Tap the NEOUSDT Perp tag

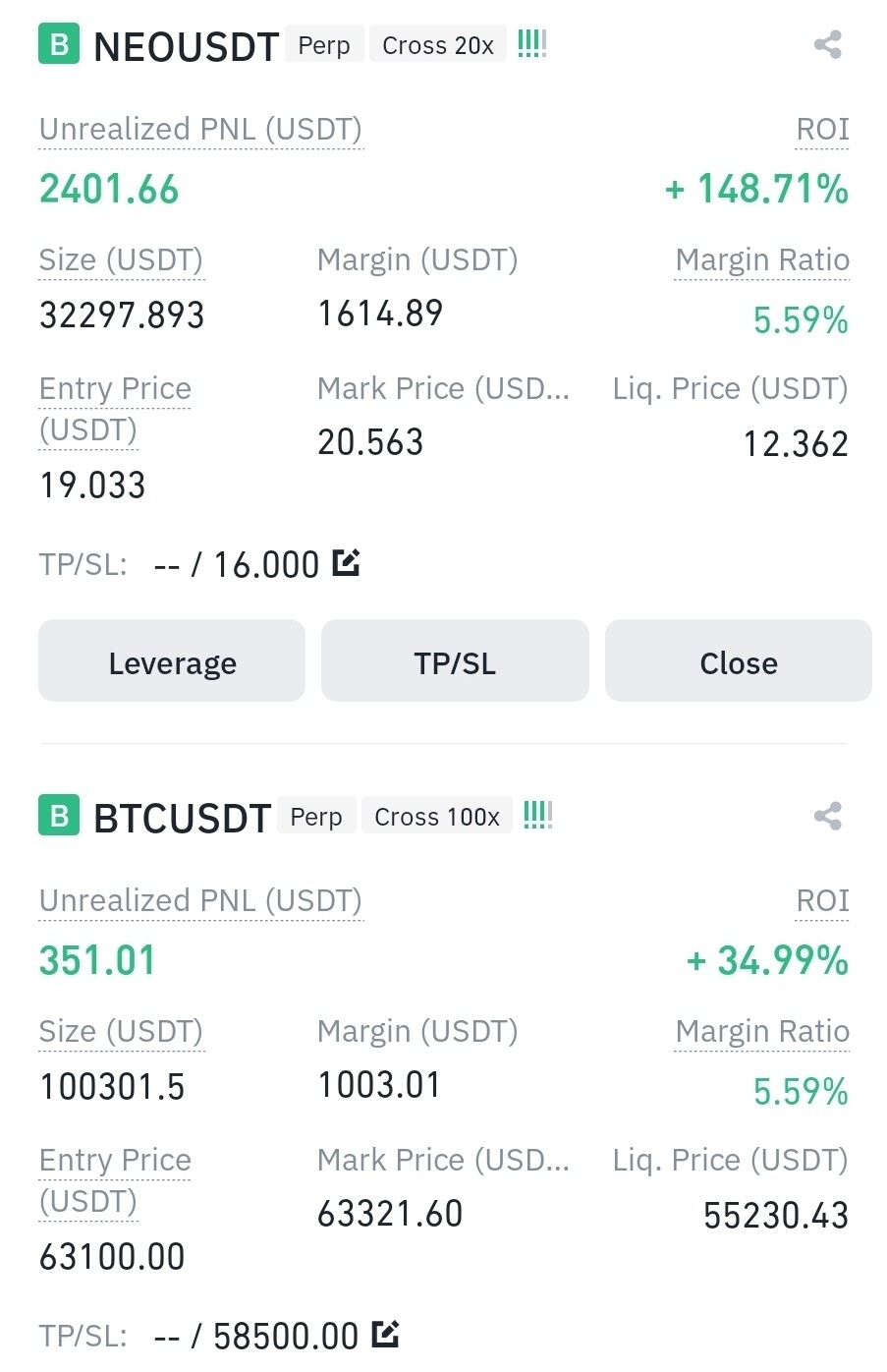[x=324, y=45]
